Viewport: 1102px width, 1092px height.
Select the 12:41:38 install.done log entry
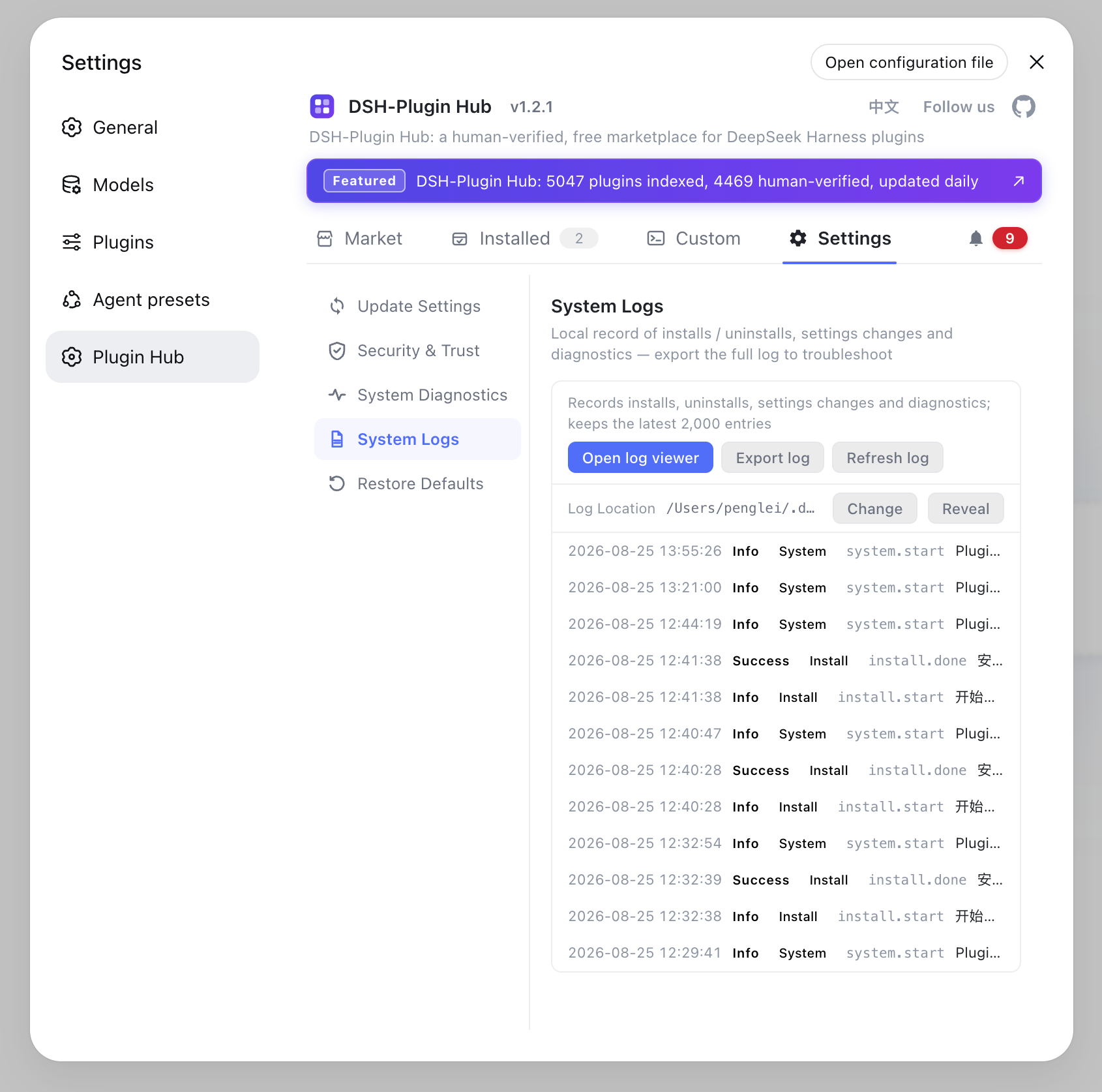(785, 661)
